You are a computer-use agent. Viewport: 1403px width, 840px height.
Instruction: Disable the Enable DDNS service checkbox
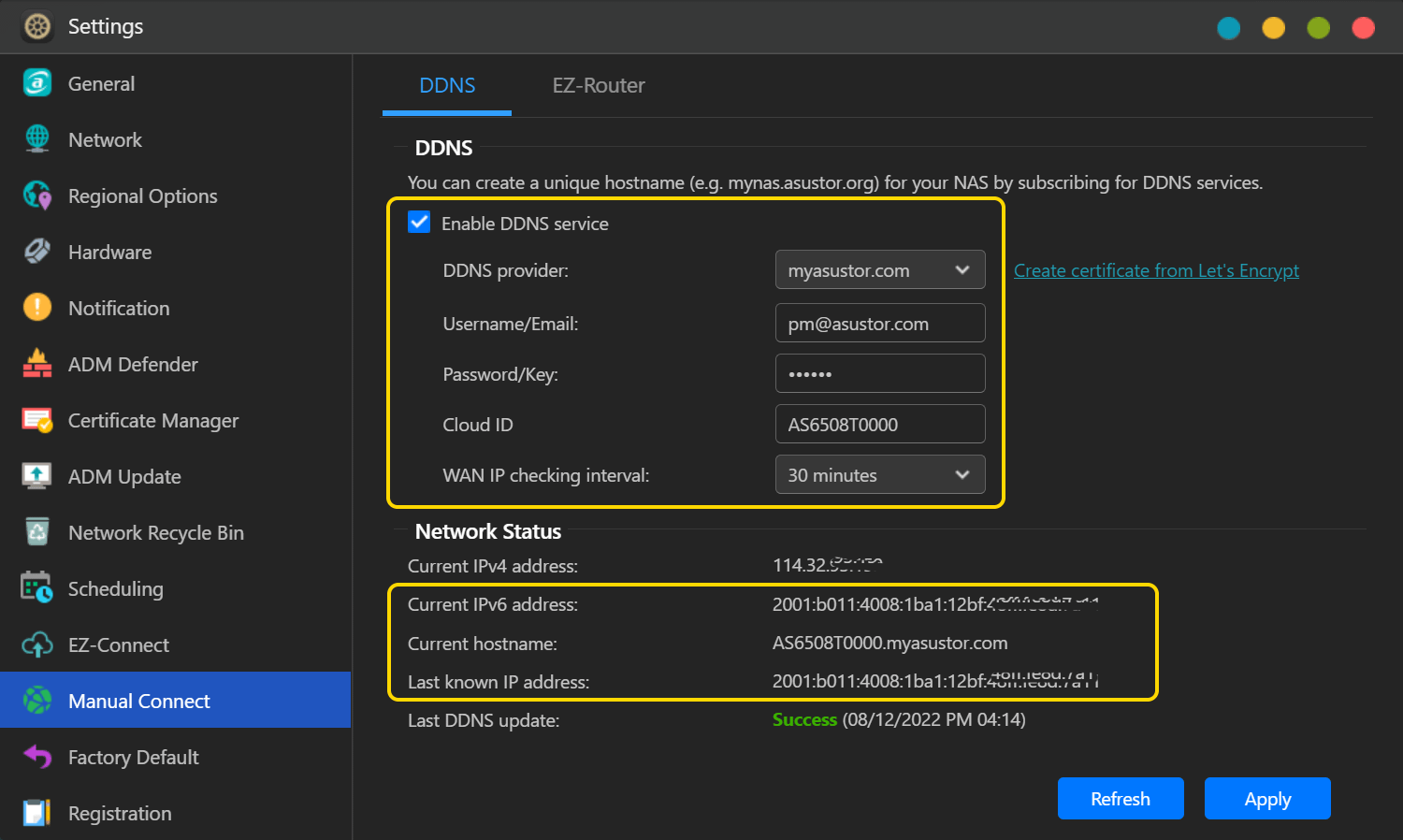tap(419, 223)
